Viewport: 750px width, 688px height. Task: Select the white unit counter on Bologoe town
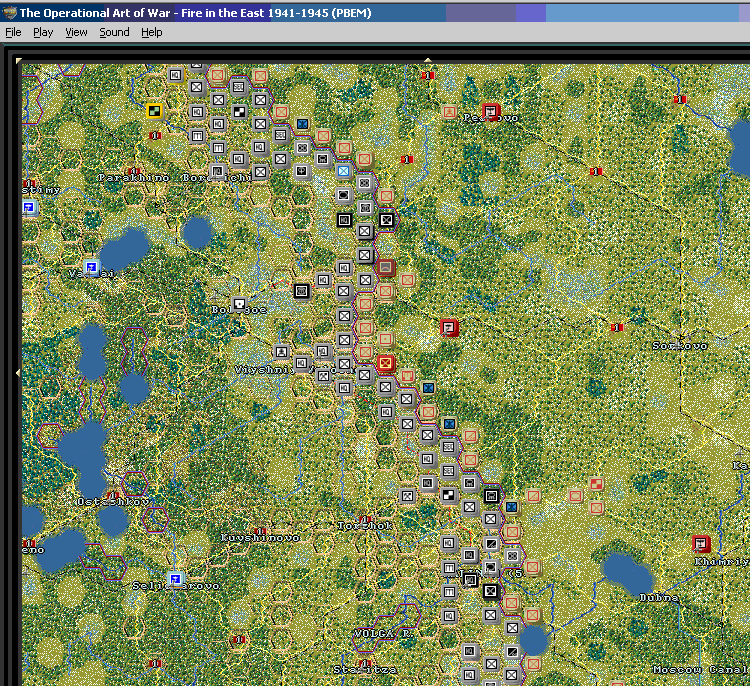point(239,303)
